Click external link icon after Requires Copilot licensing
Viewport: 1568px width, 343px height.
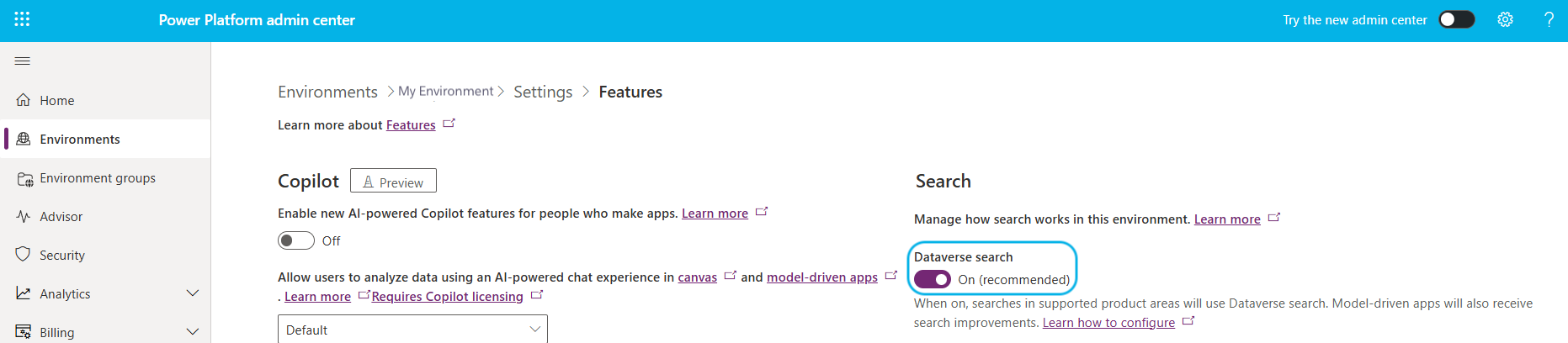[537, 295]
